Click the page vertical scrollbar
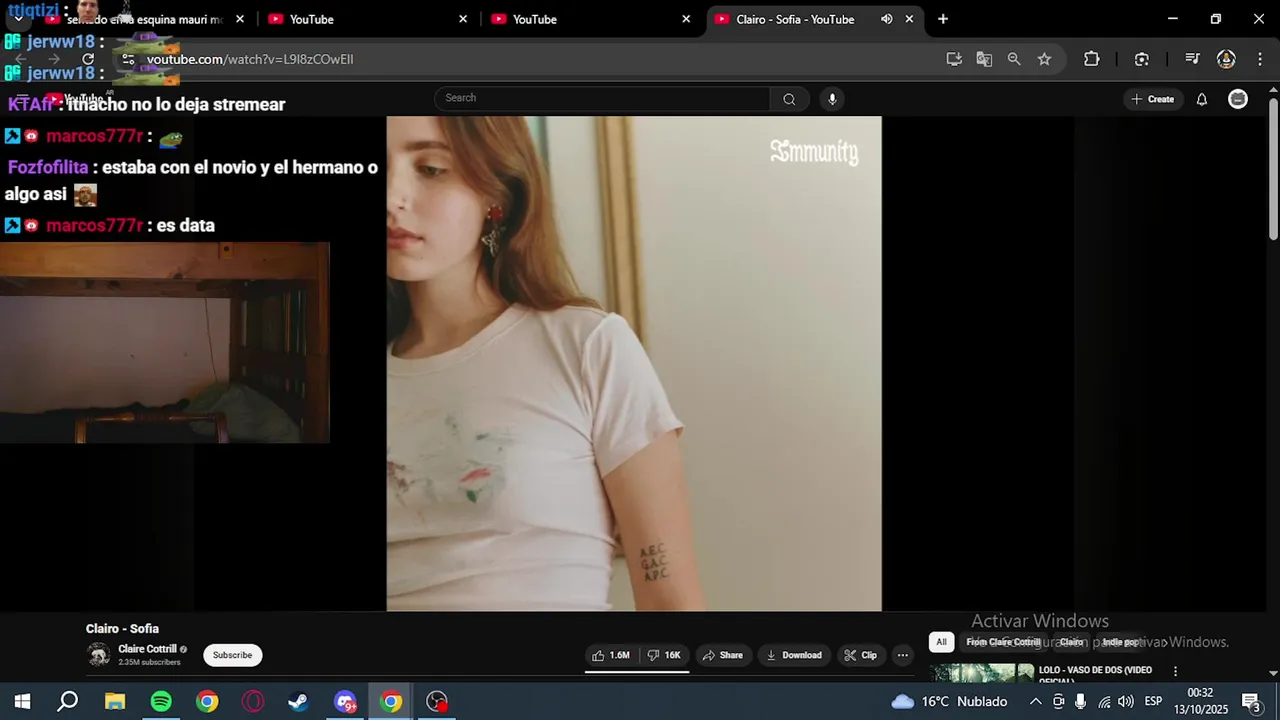Screen dimensions: 1280x720 (x=1273, y=168)
